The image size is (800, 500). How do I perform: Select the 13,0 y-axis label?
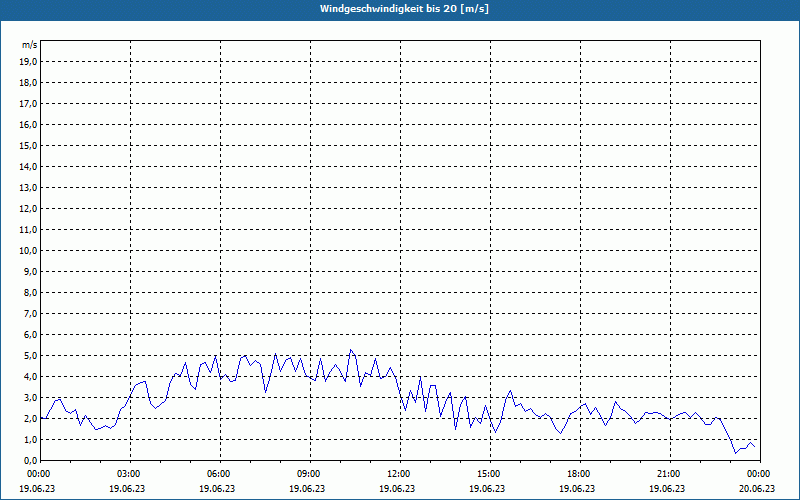(29, 187)
